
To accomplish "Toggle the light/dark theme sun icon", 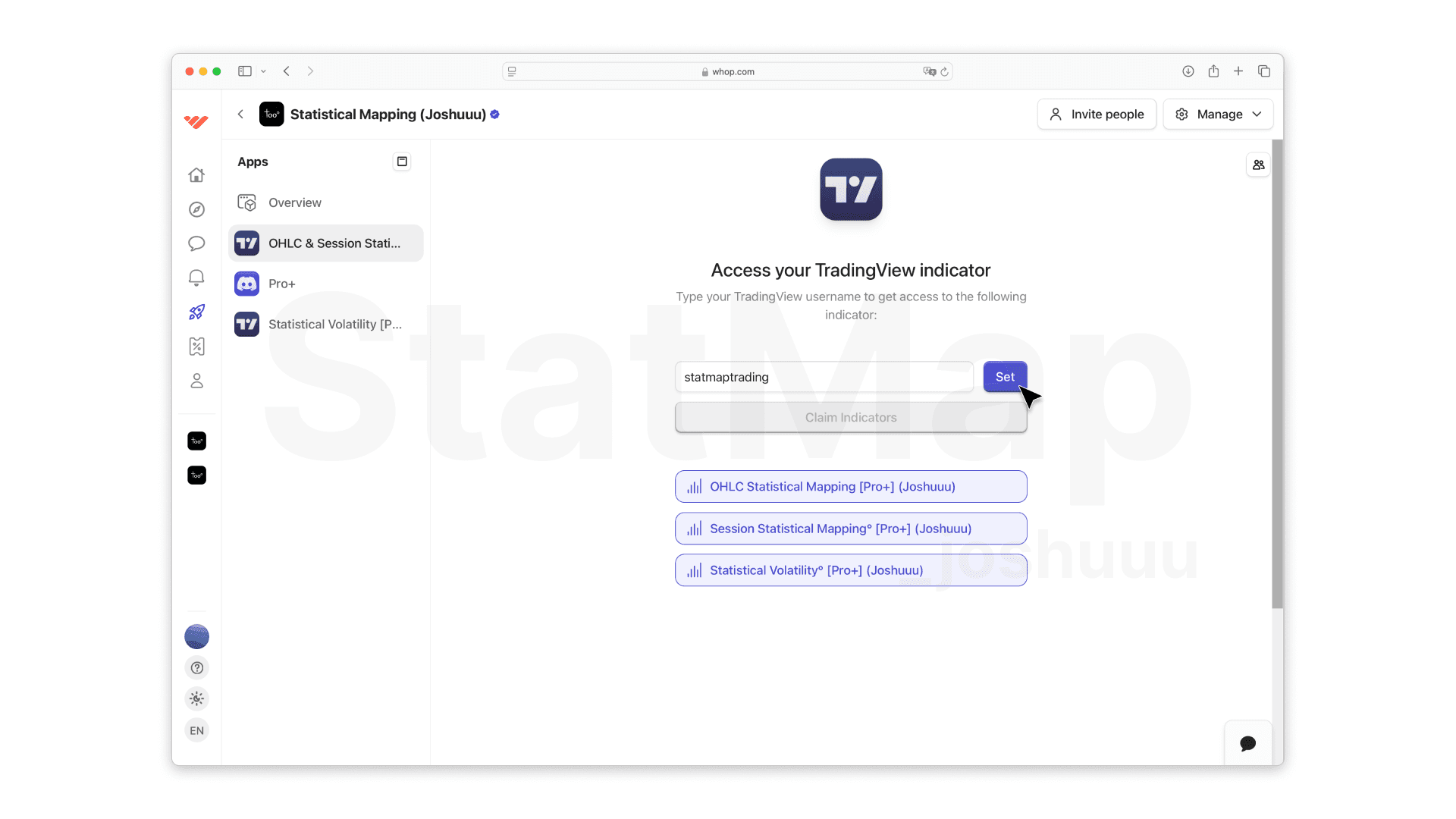I will (196, 699).
